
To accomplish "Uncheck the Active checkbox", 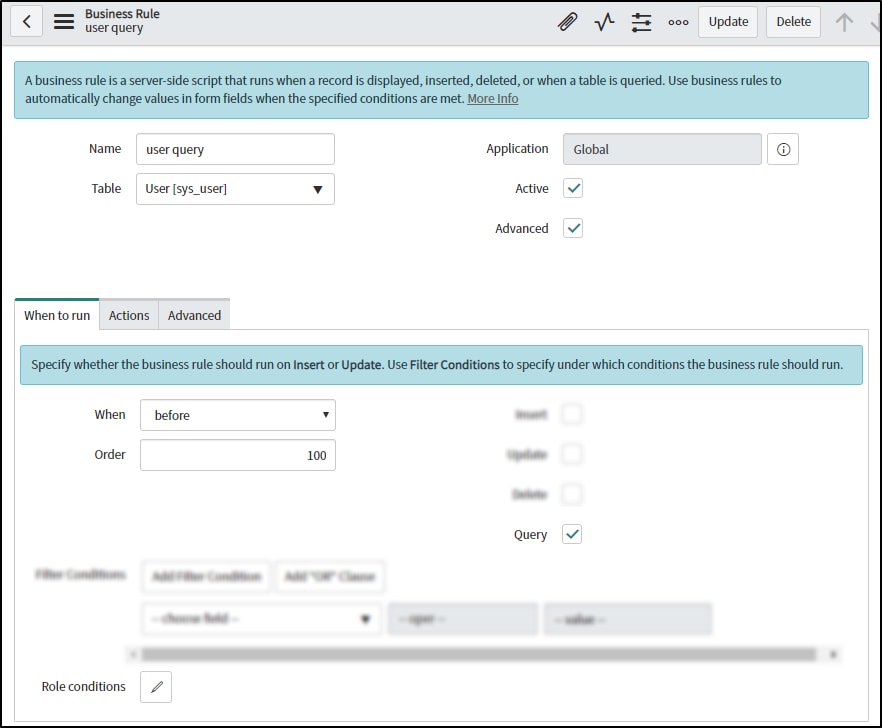I will (x=572, y=188).
